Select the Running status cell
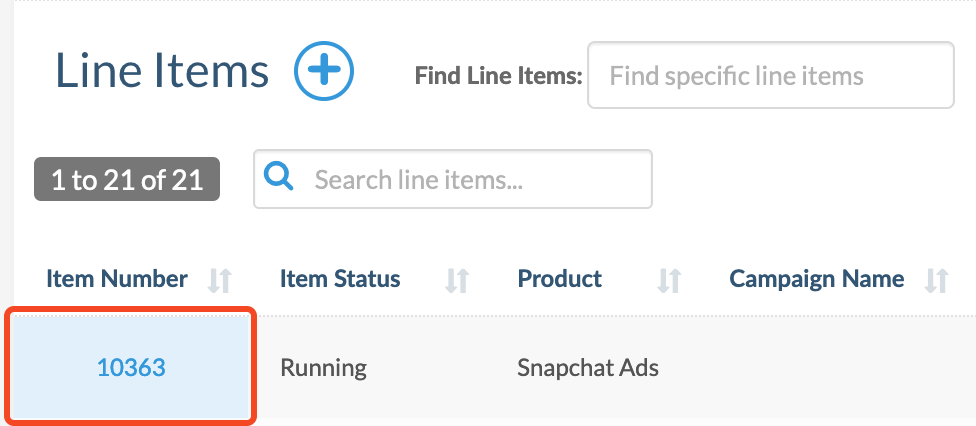 pyautogui.click(x=323, y=367)
